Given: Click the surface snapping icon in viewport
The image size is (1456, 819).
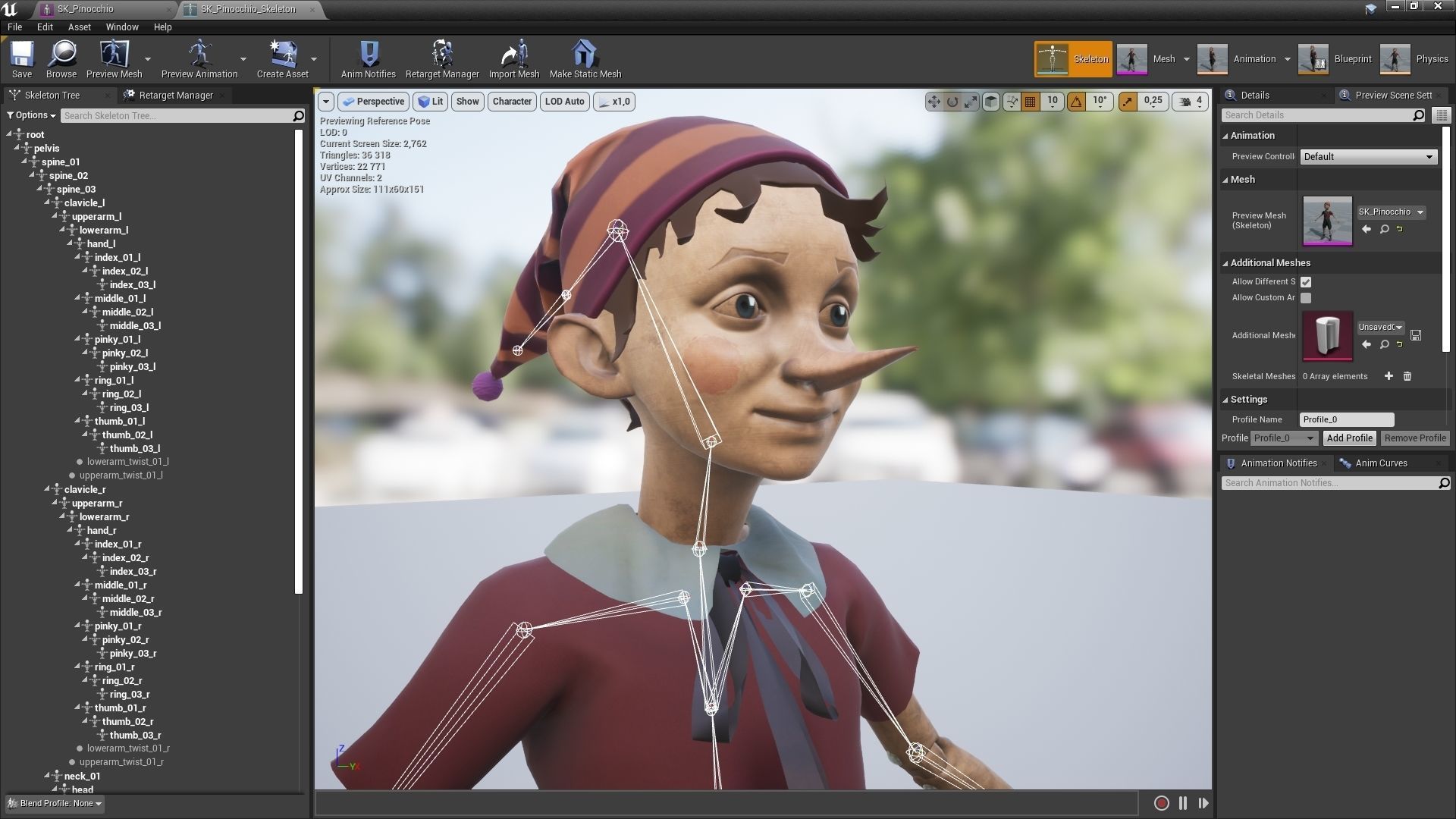Looking at the screenshot, I should coord(1012,102).
